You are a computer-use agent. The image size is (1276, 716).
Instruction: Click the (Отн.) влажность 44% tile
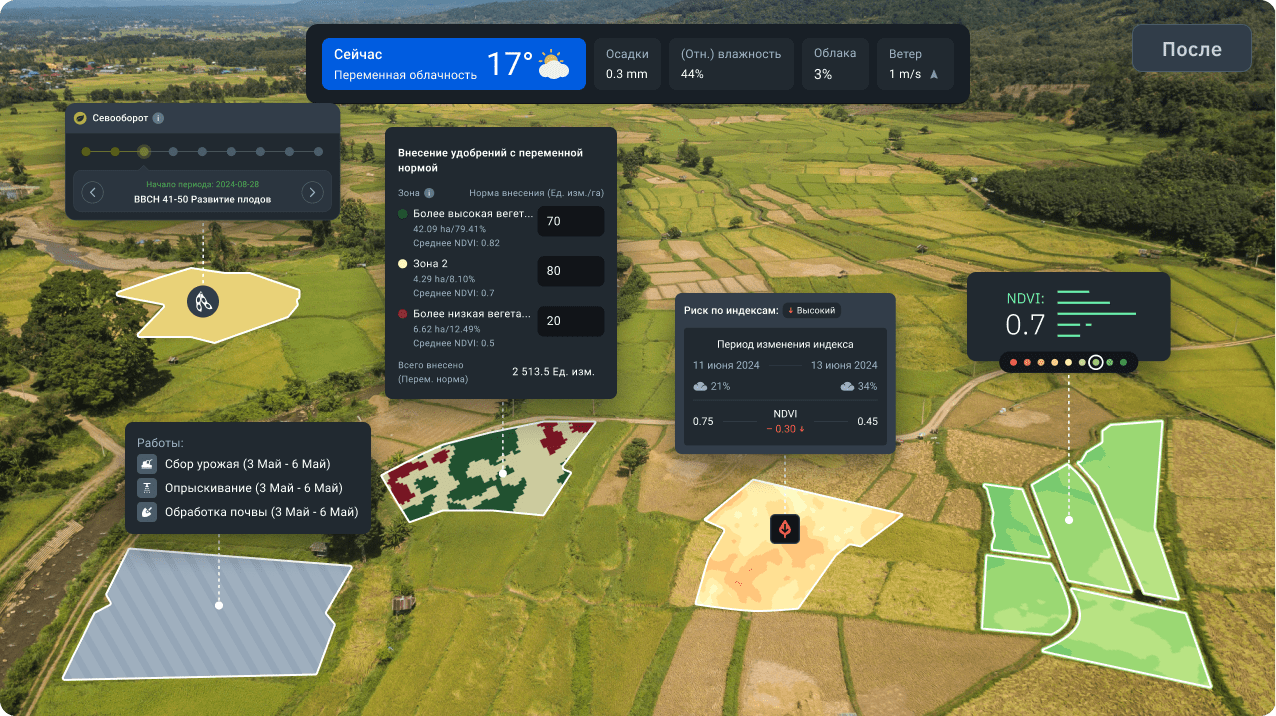[x=731, y=64]
